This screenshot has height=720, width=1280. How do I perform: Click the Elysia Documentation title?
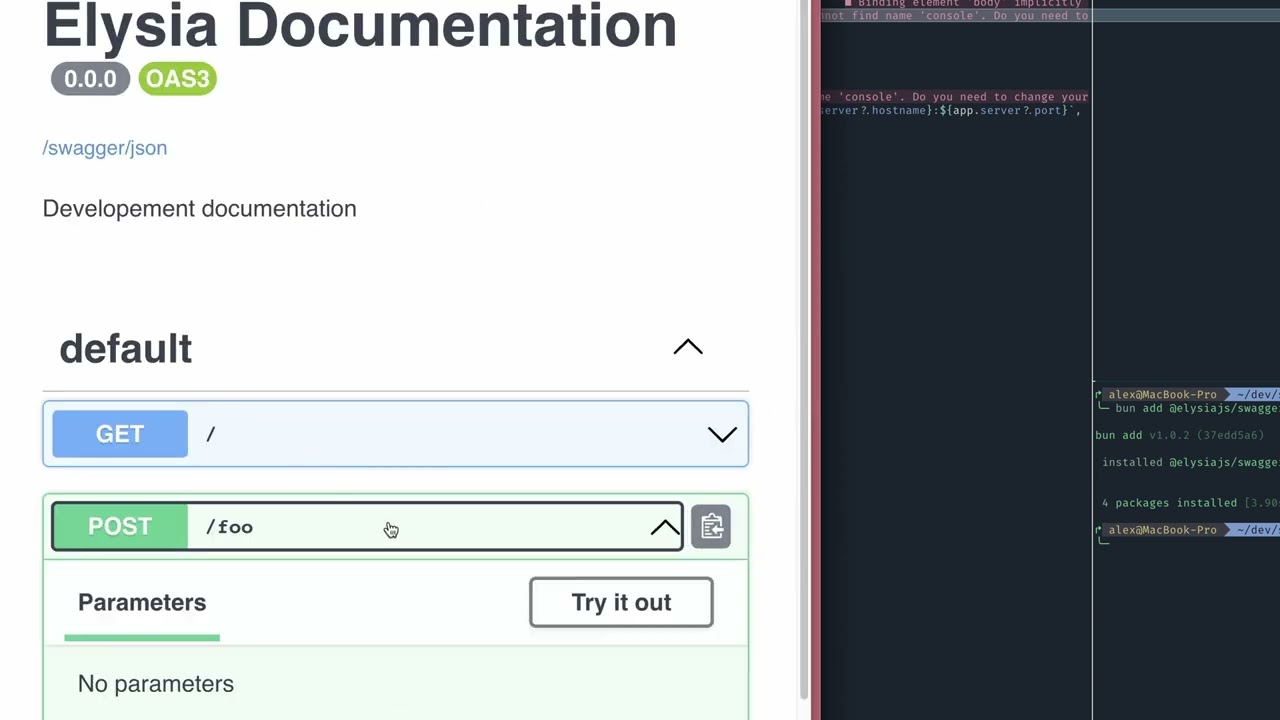pos(360,26)
